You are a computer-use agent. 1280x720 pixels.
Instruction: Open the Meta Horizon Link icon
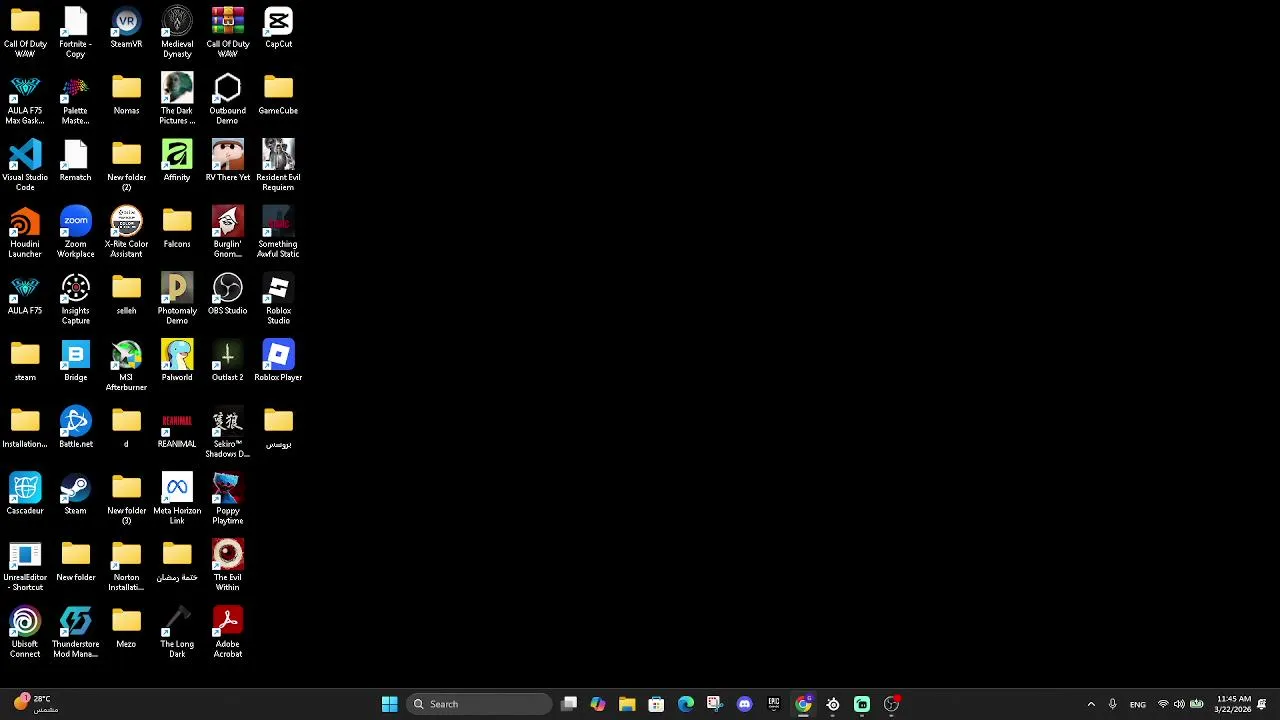pos(177,500)
